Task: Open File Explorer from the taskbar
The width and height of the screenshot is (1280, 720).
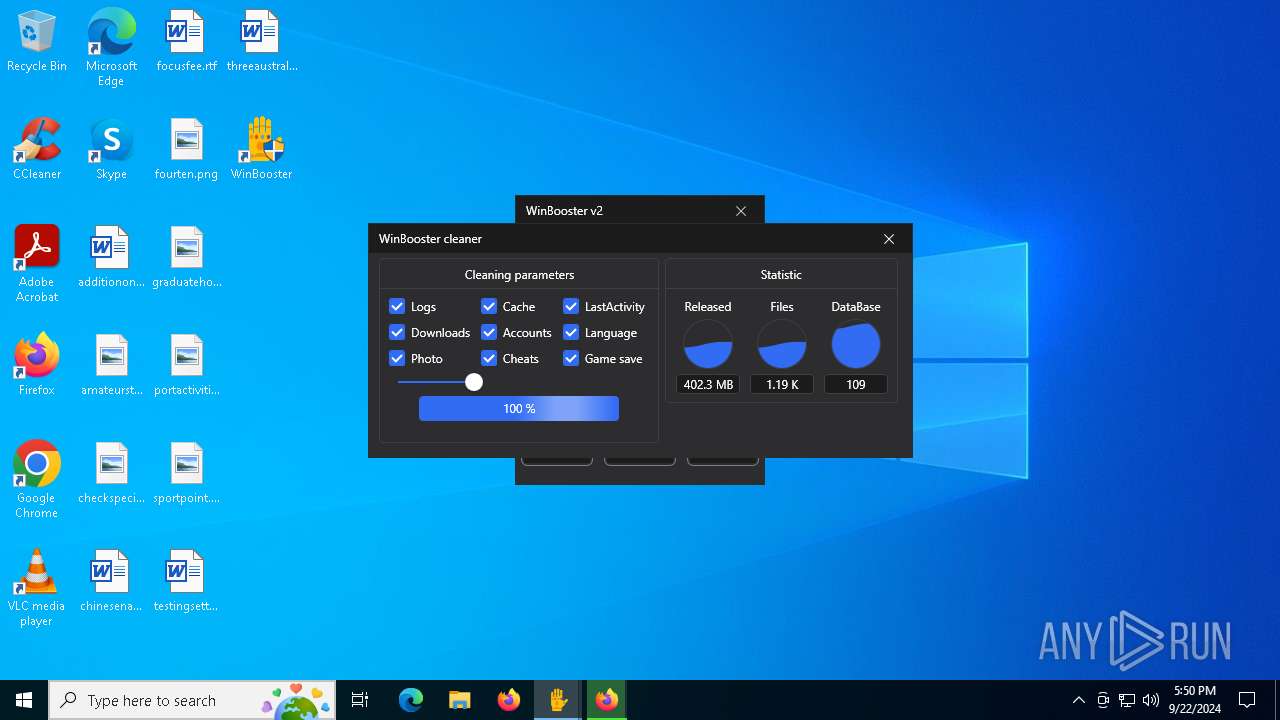Action: 460,700
